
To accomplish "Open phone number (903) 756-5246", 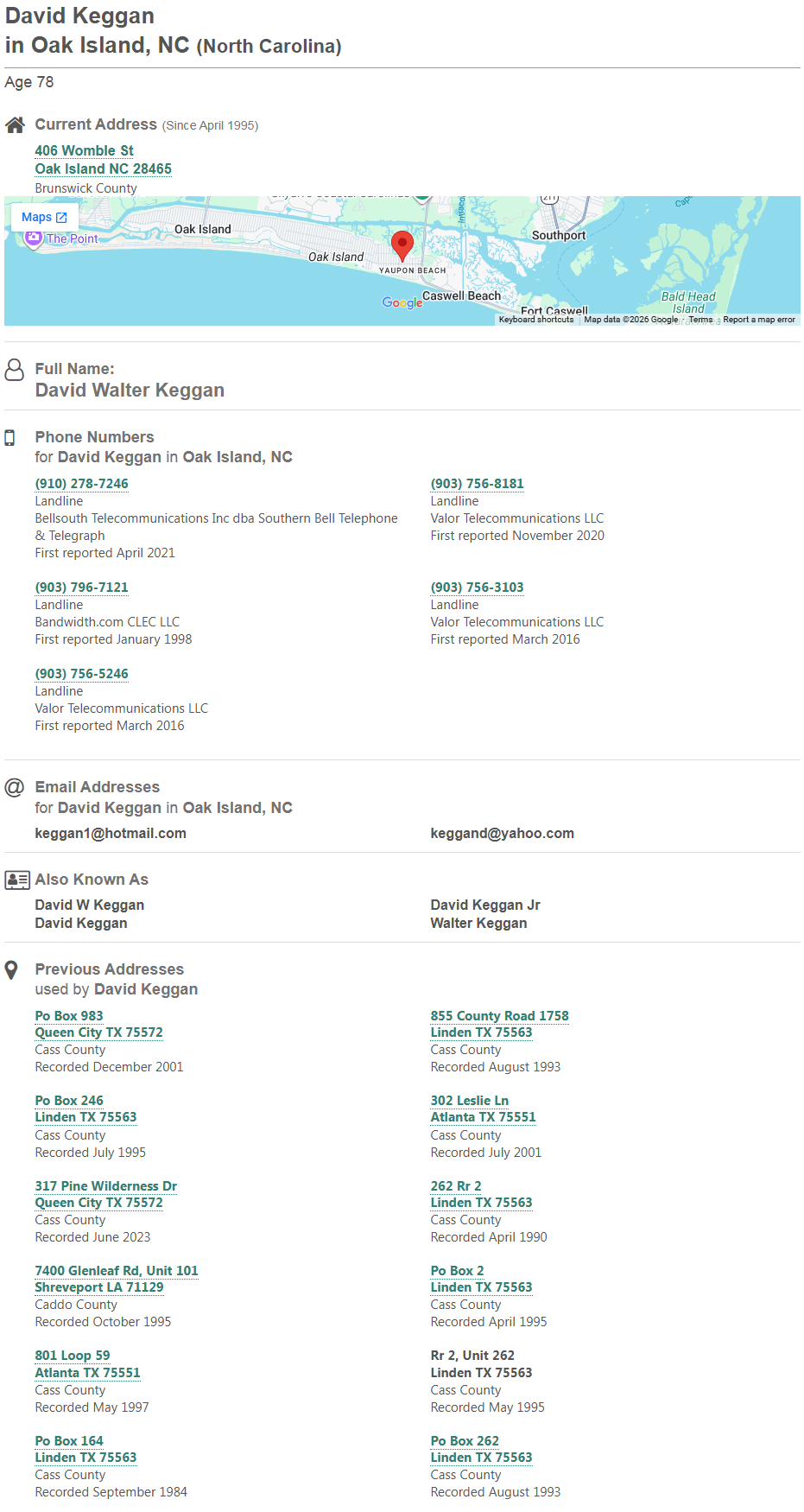I will (82, 674).
